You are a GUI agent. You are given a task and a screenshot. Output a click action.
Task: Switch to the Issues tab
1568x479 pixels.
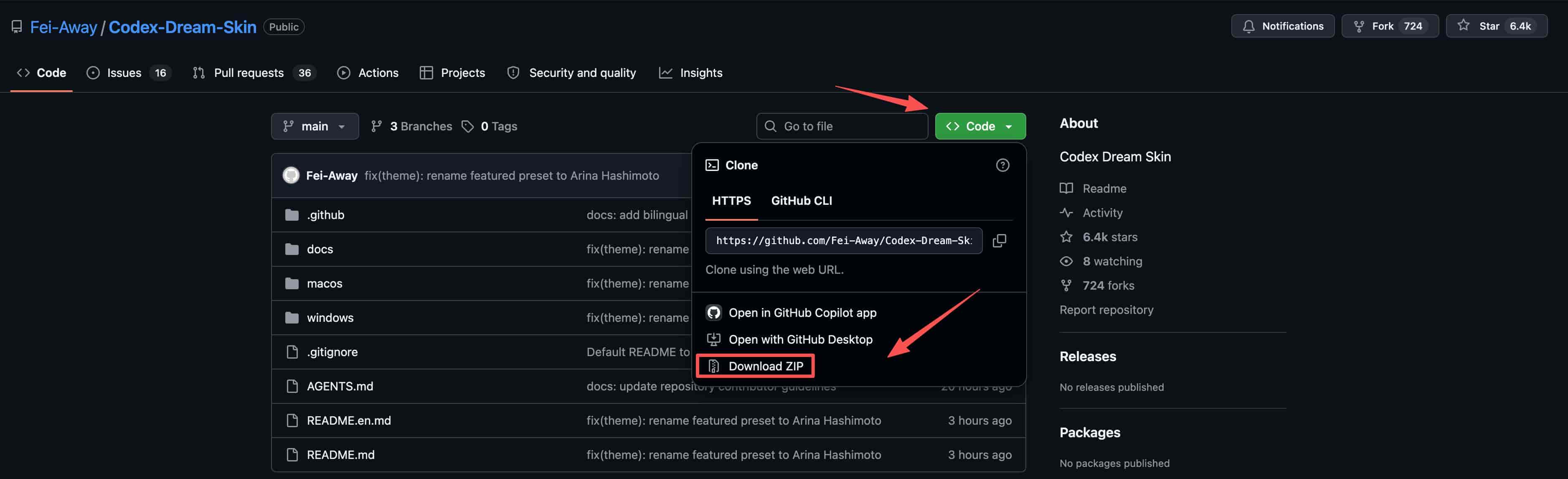(129, 73)
